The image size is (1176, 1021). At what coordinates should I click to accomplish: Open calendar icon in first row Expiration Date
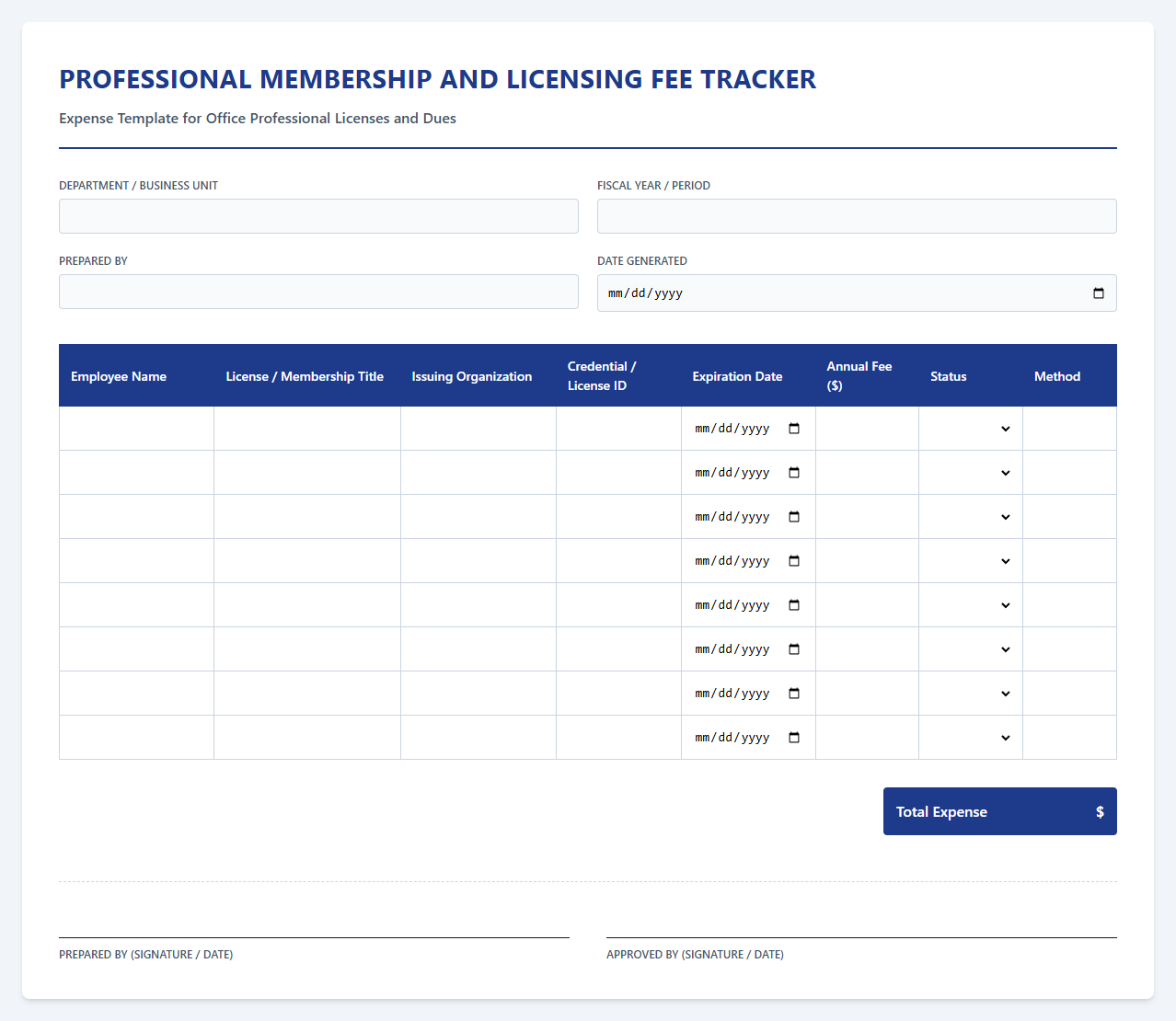coord(795,429)
